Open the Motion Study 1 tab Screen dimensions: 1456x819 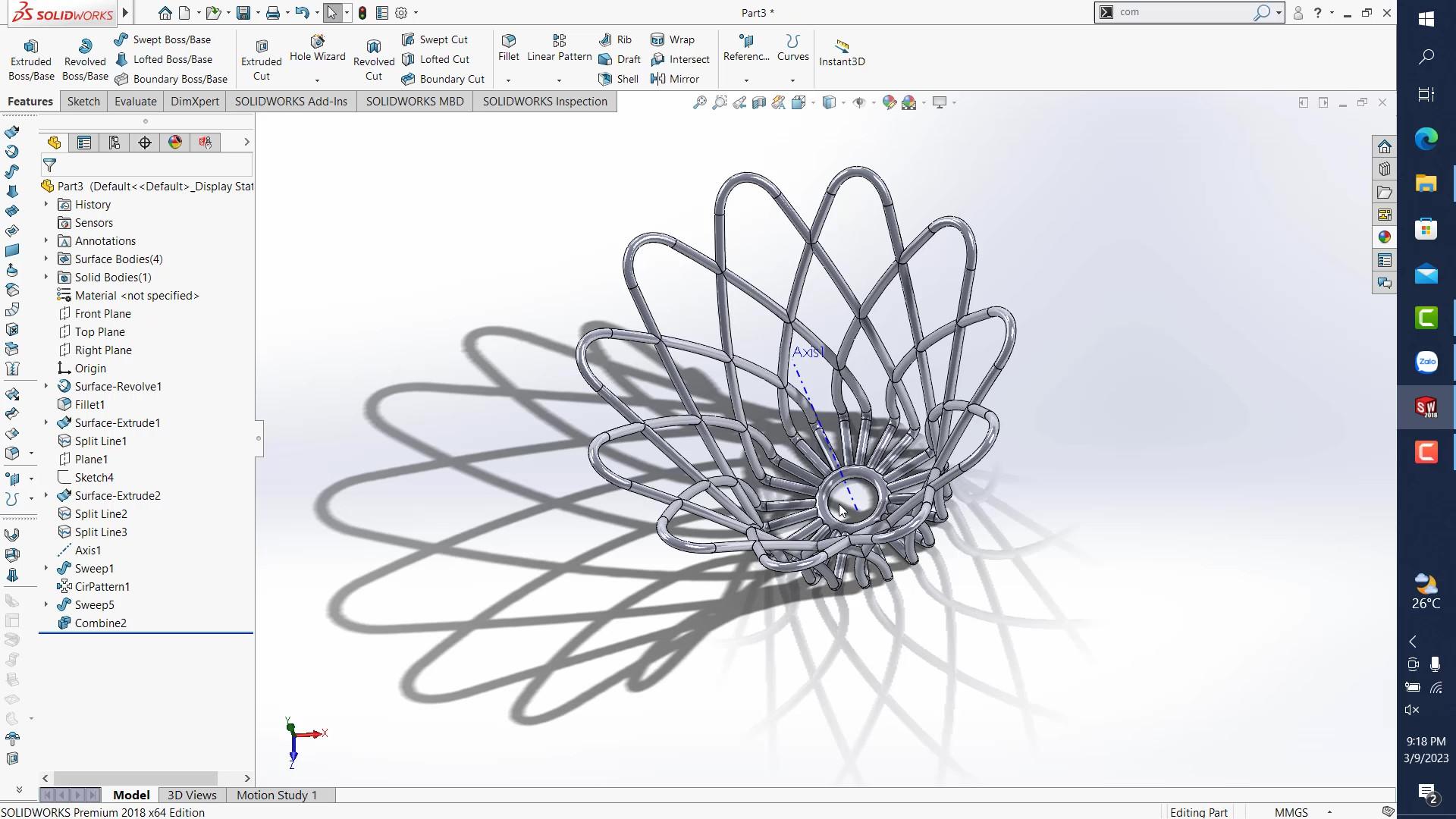tap(276, 795)
